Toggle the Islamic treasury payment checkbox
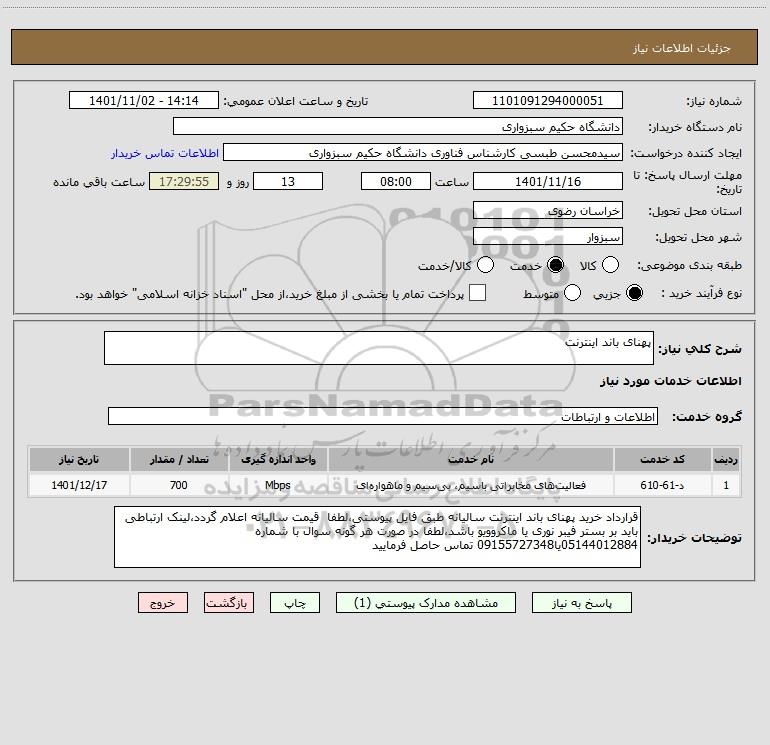Screen dimensions: 770x745 [x=477, y=293]
